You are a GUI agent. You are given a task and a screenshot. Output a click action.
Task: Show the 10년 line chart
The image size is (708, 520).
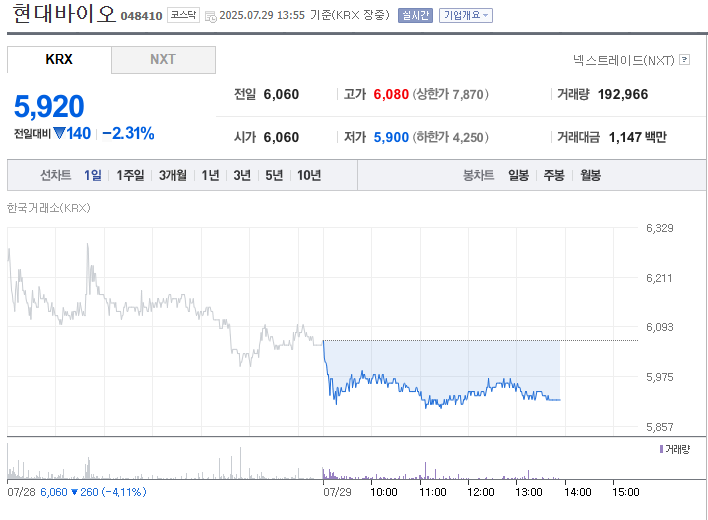pyautogui.click(x=309, y=175)
